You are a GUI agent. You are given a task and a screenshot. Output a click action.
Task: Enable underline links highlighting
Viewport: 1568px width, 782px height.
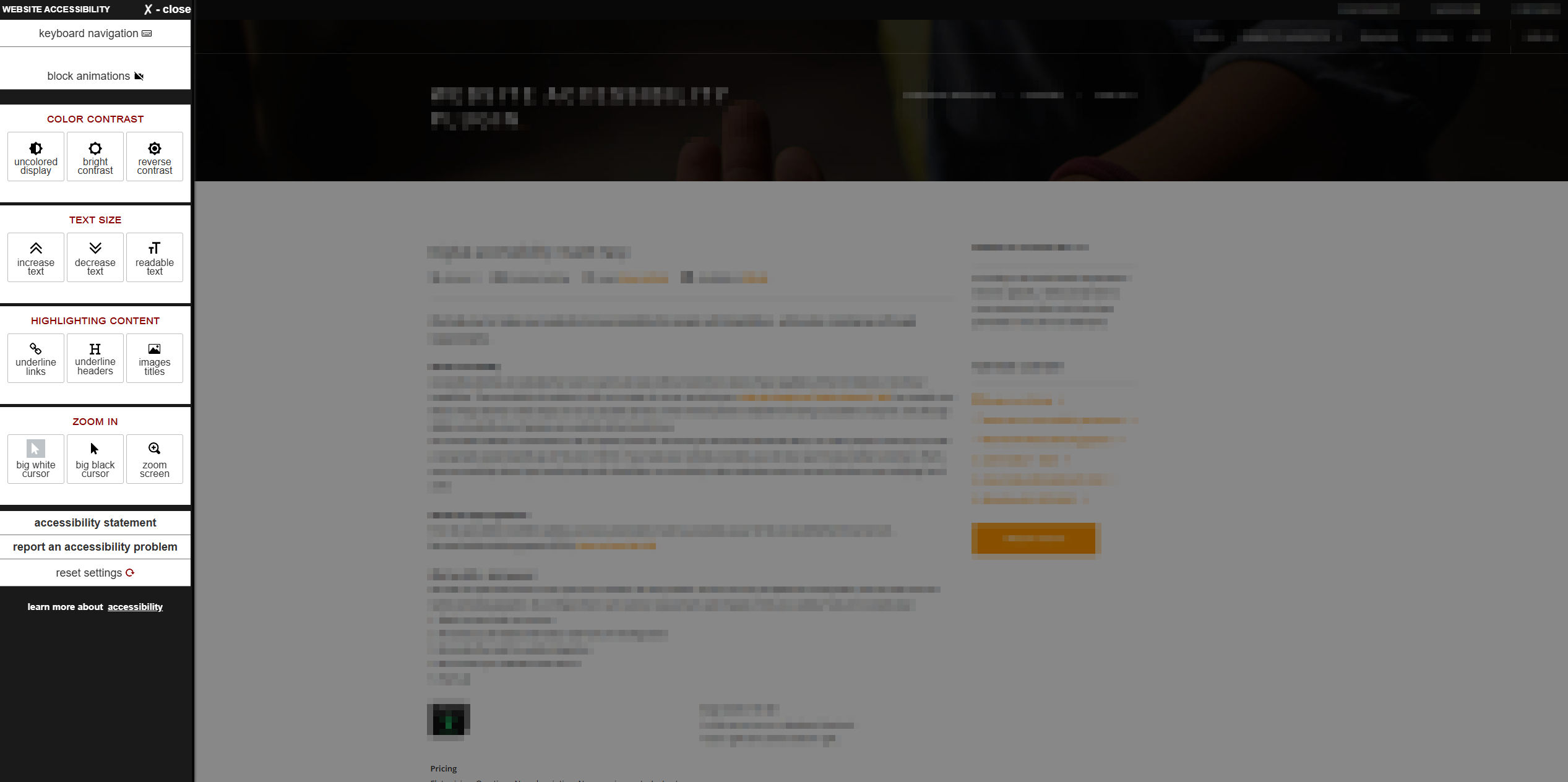click(x=36, y=358)
